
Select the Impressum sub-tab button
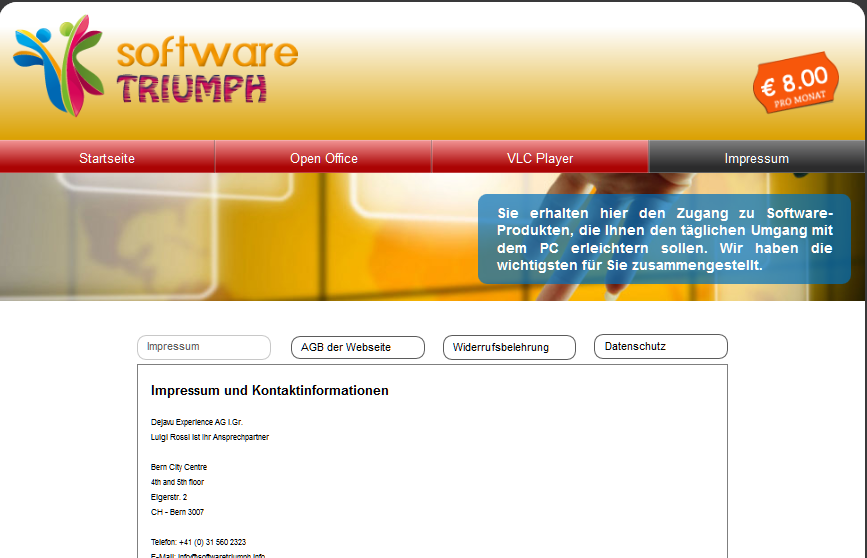point(204,347)
